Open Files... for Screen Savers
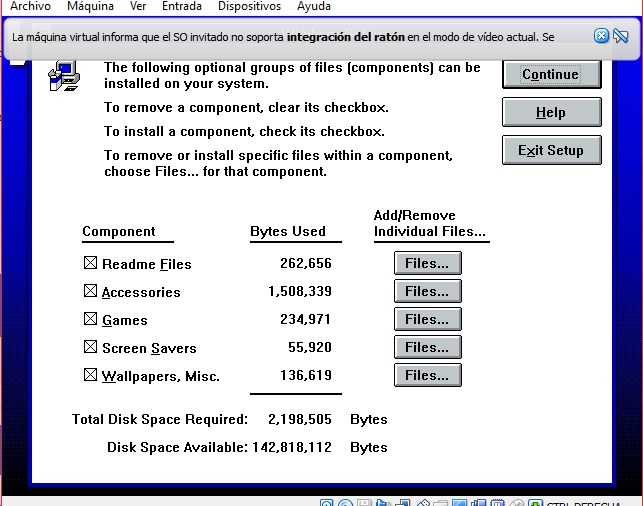The width and height of the screenshot is (643, 506). (x=427, y=348)
